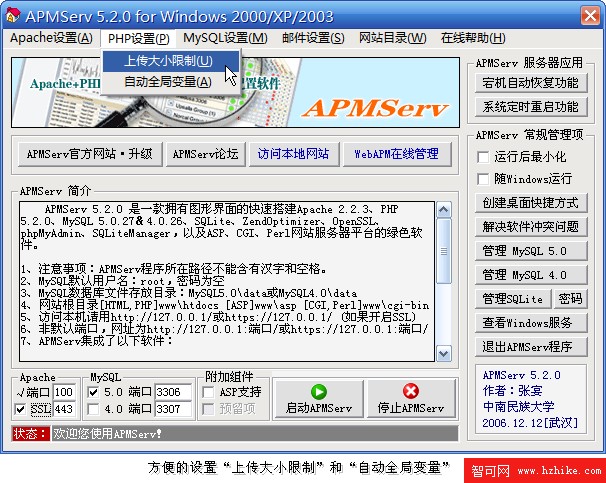Open the 邮件设置(S) menu
Viewport: 606px width, 483px height.
coord(313,38)
